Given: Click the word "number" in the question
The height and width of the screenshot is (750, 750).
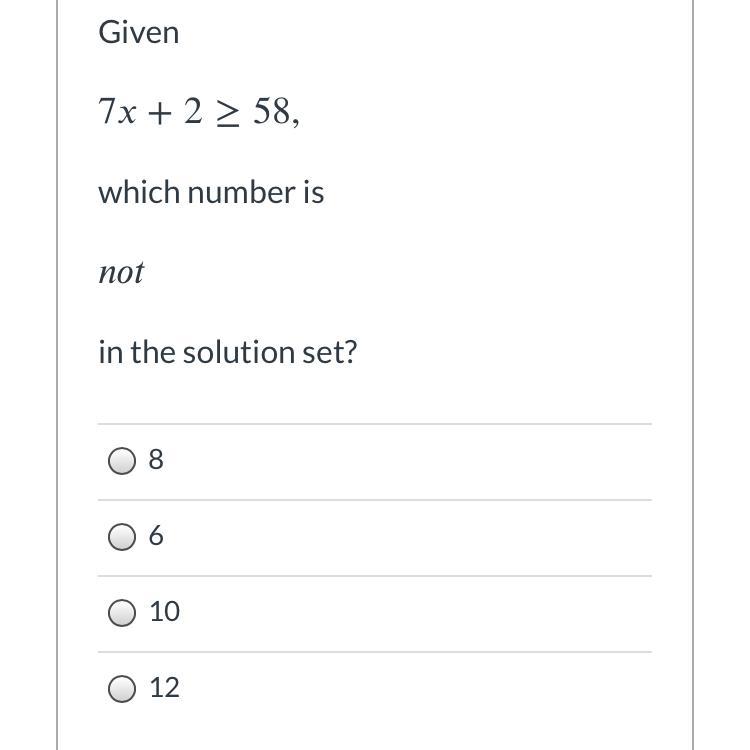Looking at the screenshot, I should (240, 192).
